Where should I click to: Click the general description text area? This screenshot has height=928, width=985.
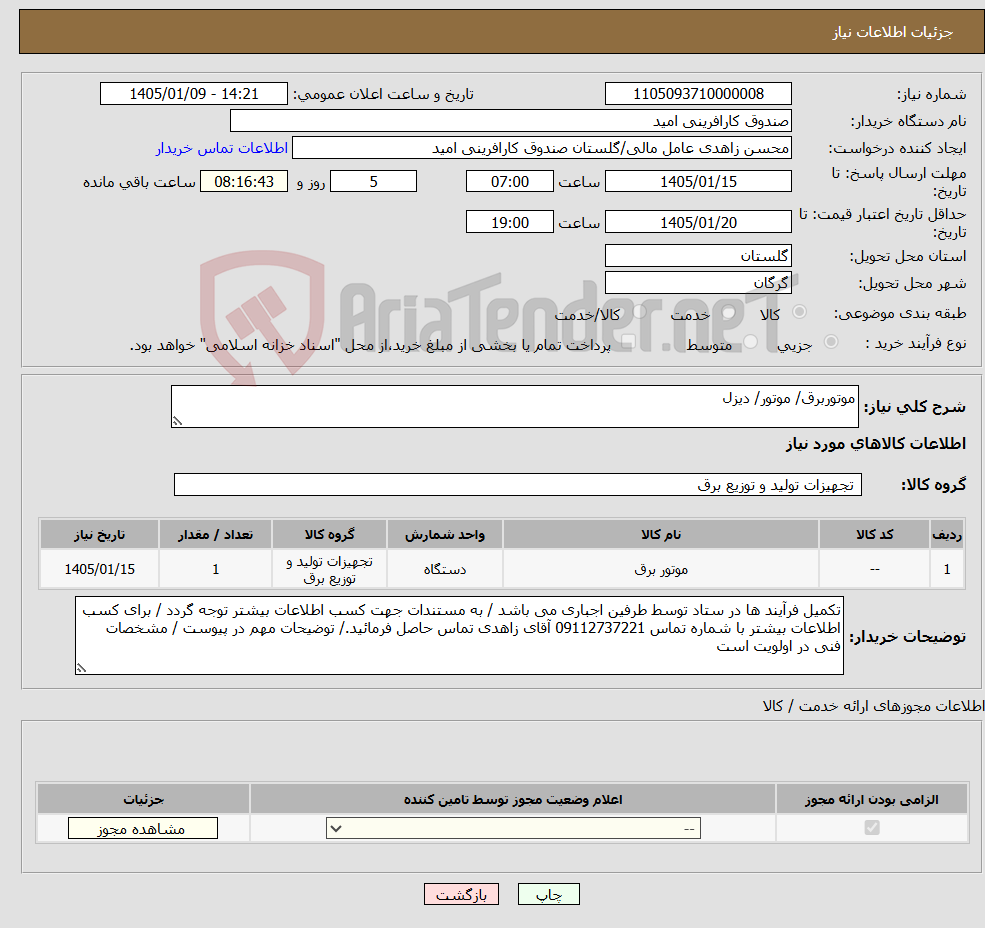coord(514,407)
